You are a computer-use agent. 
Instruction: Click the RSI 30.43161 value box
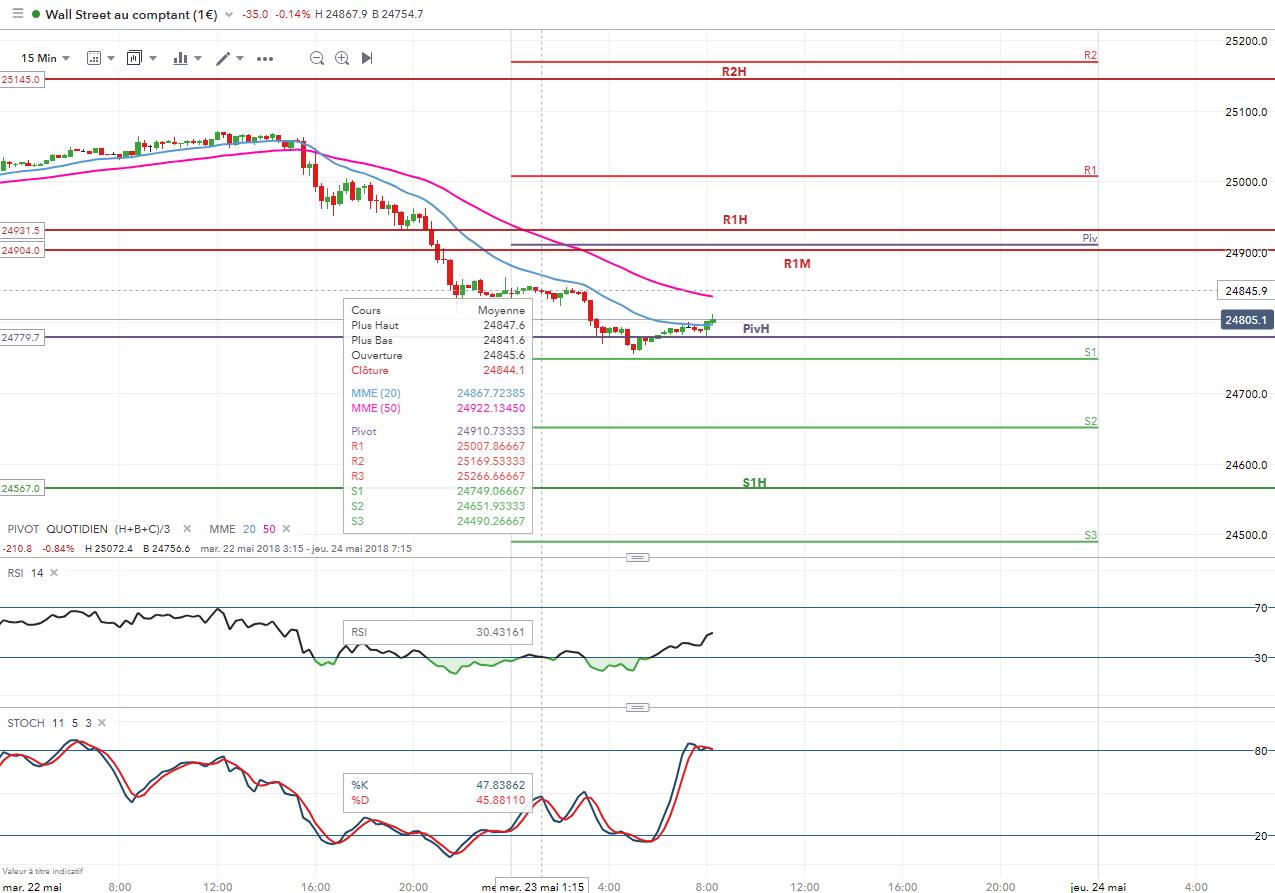click(x=438, y=632)
